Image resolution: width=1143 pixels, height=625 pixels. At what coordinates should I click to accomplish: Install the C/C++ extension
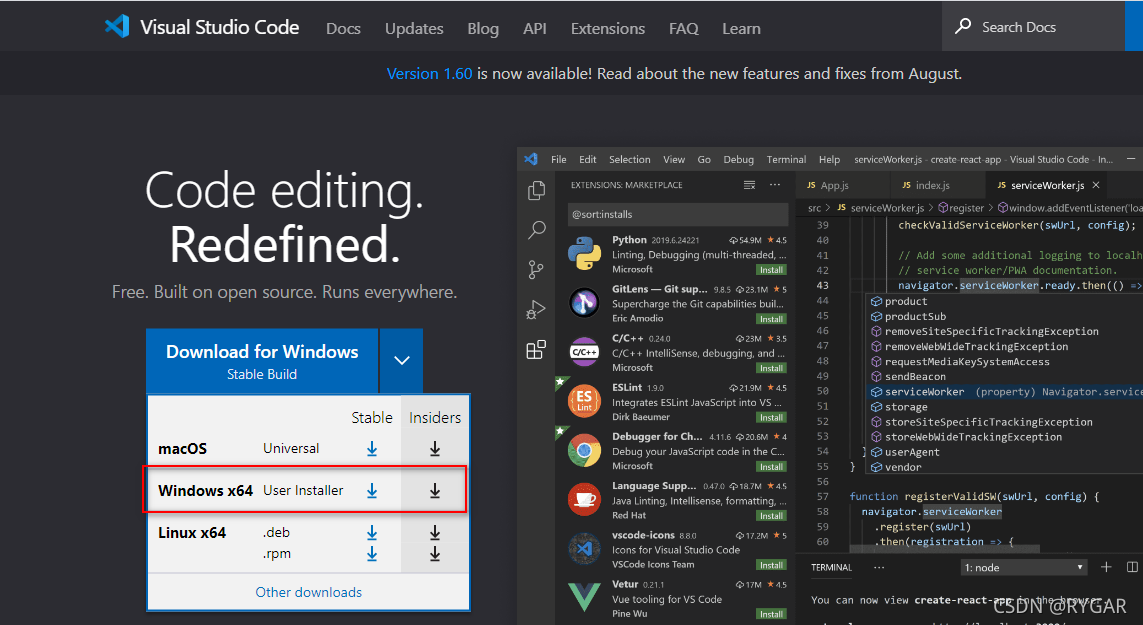(x=771, y=368)
